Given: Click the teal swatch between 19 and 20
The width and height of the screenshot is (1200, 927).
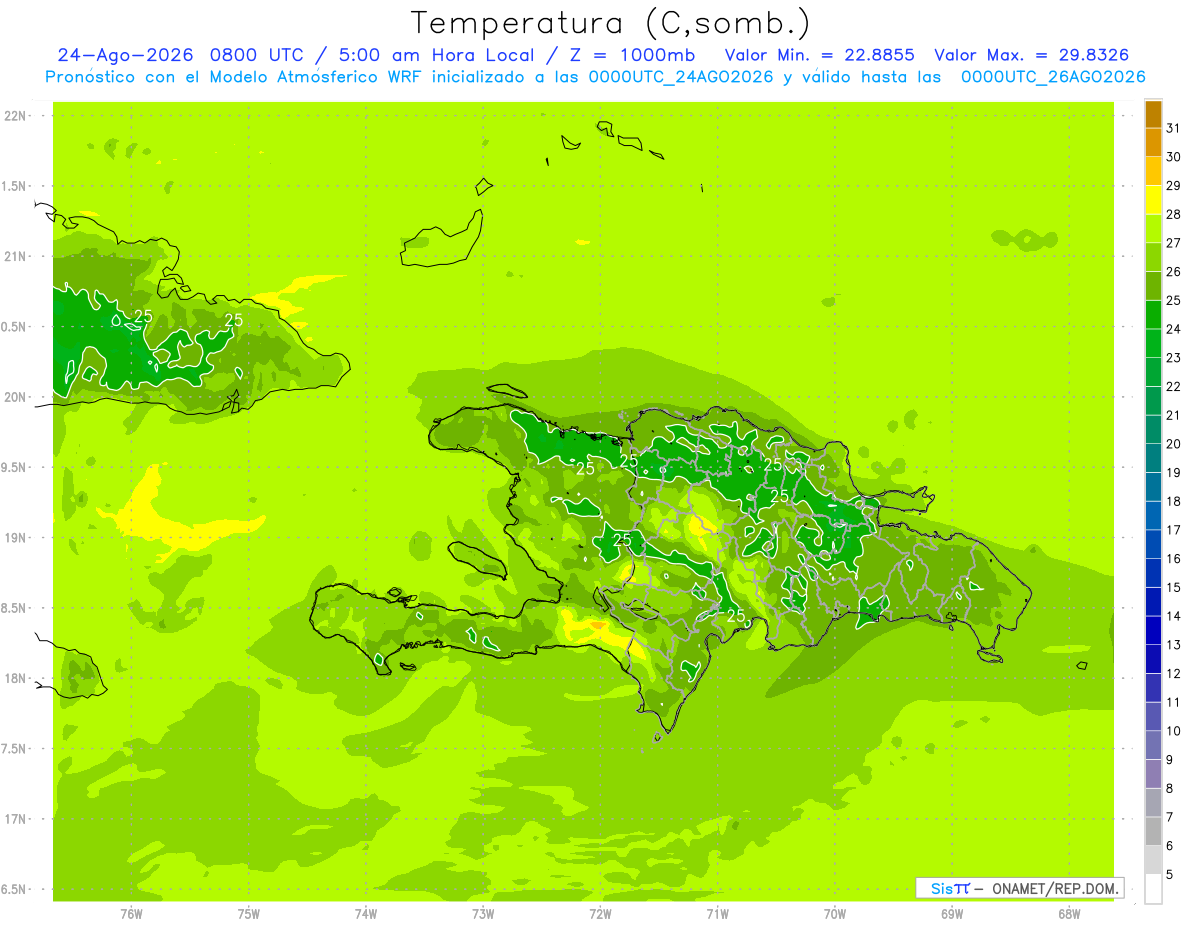Looking at the screenshot, I should pyautogui.click(x=1153, y=458).
